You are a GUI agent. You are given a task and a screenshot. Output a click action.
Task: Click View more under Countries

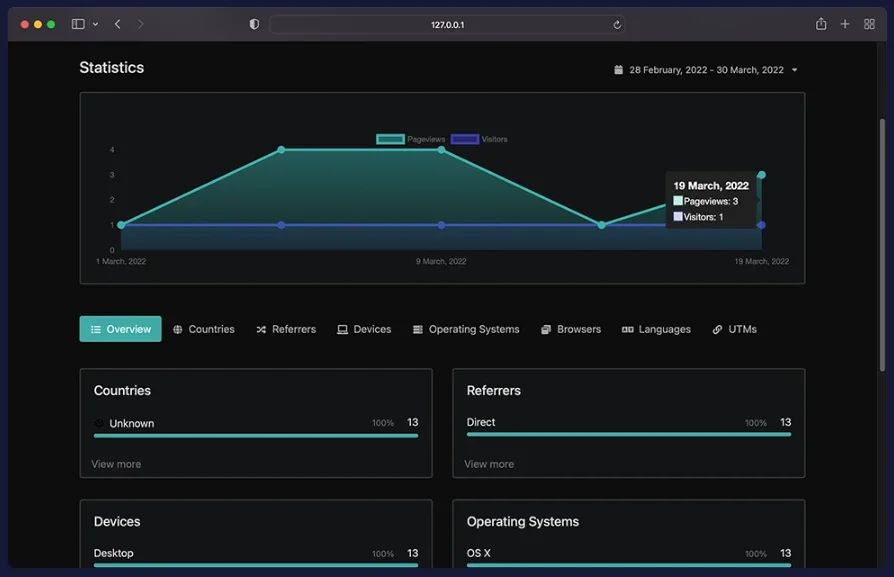click(116, 464)
